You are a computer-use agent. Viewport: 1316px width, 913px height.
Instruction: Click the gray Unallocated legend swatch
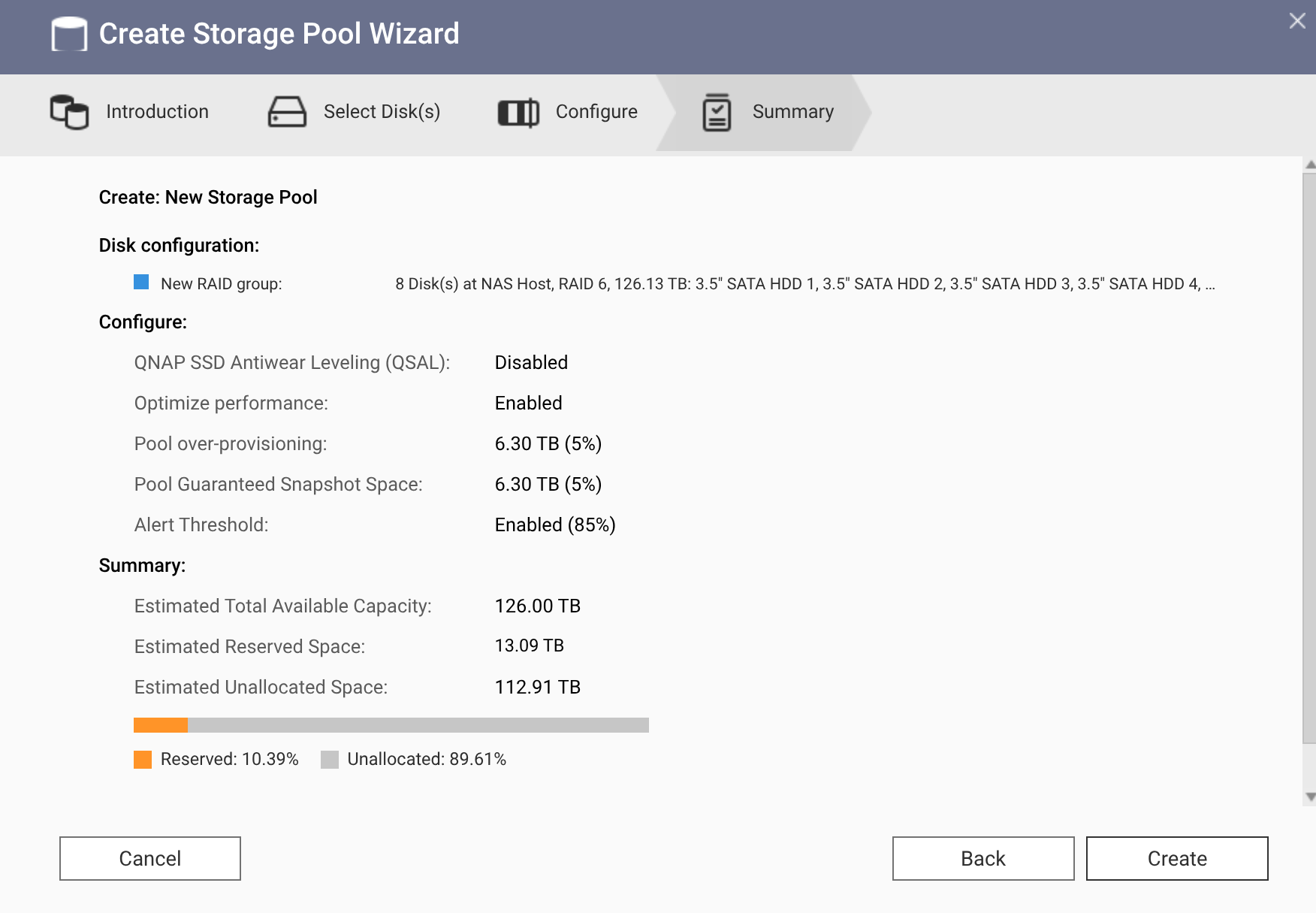tap(330, 760)
